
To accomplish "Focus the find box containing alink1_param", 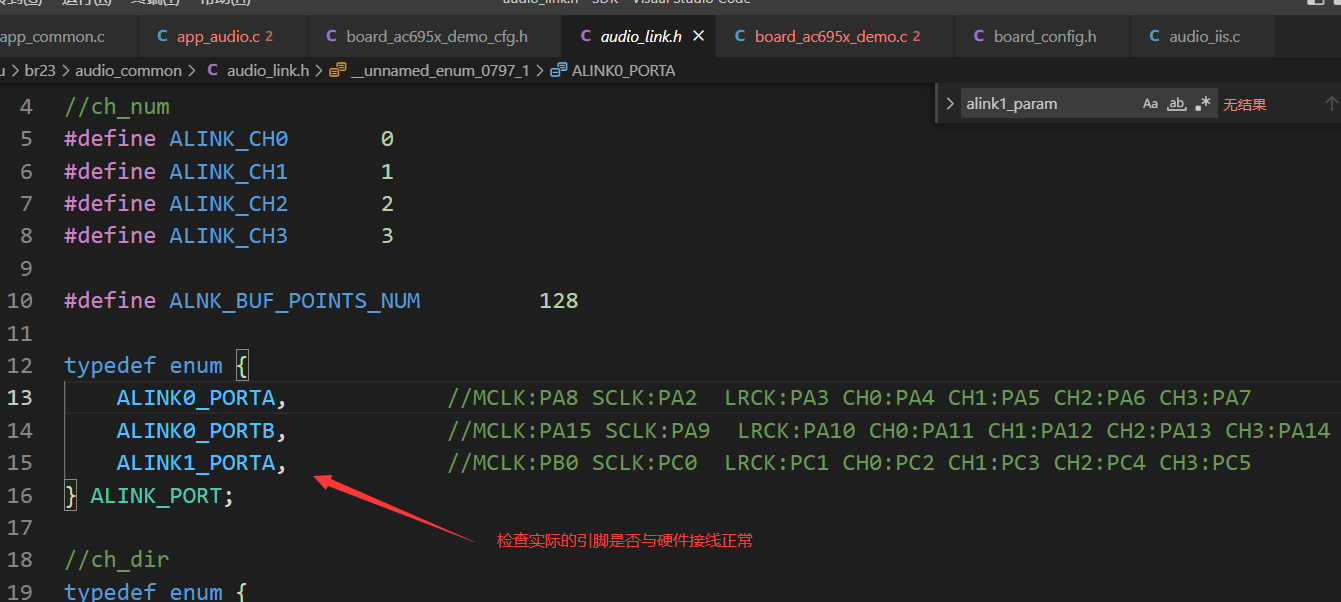I will pos(1048,103).
